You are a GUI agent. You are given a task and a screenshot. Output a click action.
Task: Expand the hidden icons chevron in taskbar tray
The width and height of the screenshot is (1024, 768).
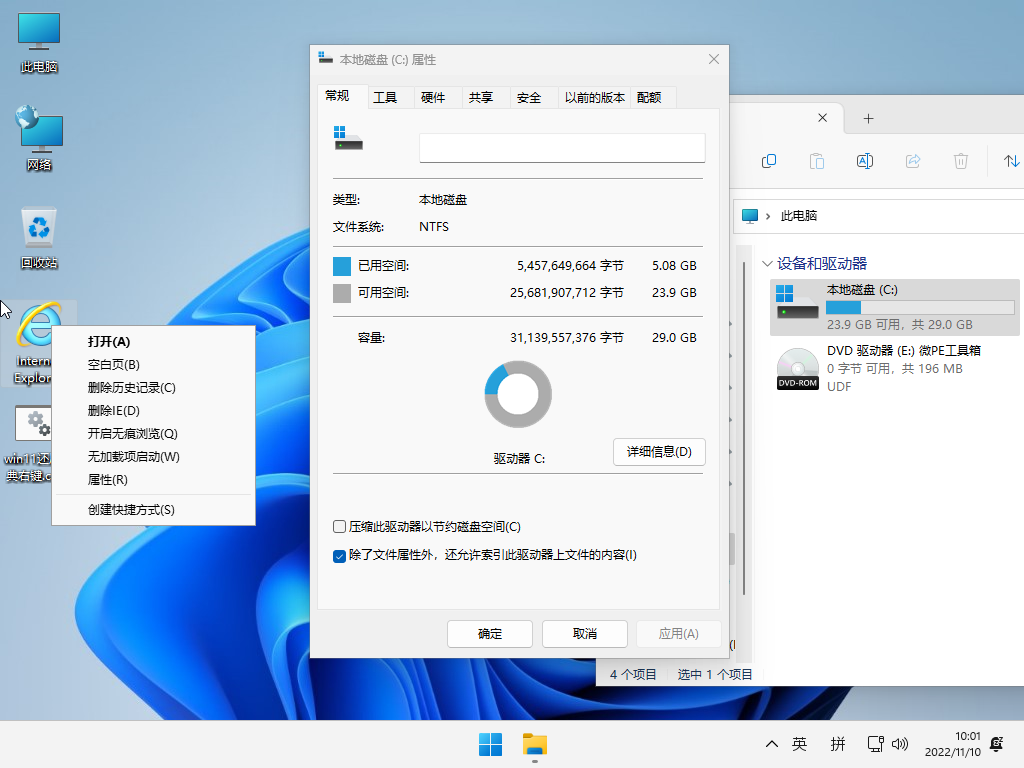(771, 744)
